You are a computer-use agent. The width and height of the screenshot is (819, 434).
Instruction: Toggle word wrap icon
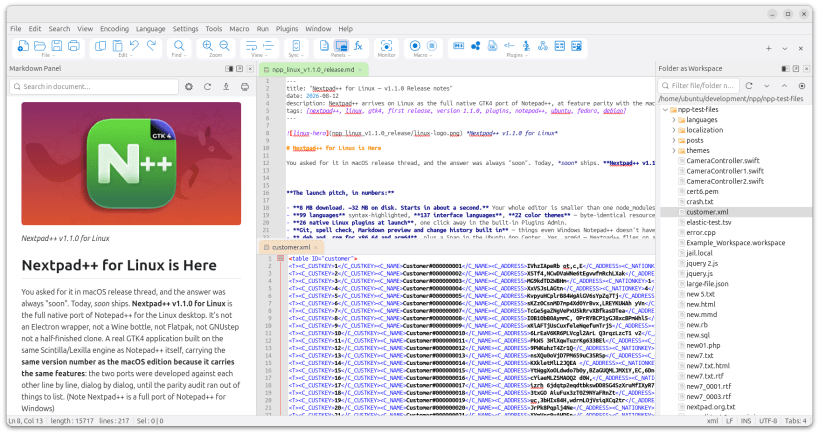pos(251,46)
